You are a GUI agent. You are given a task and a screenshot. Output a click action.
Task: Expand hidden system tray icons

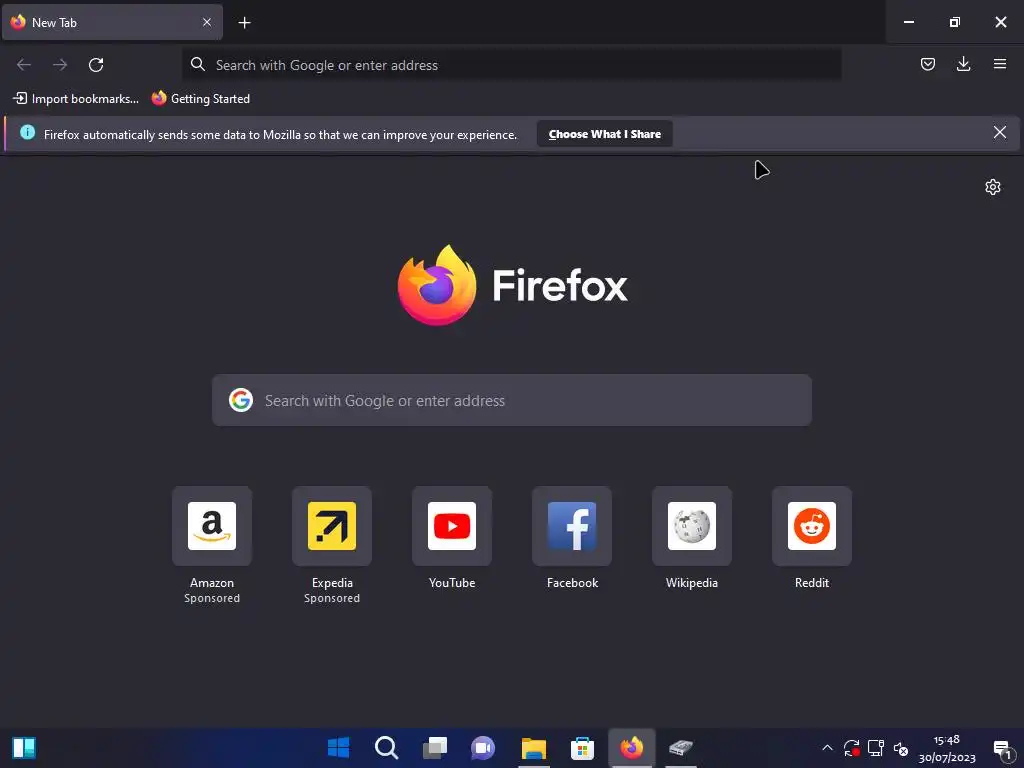coord(827,748)
